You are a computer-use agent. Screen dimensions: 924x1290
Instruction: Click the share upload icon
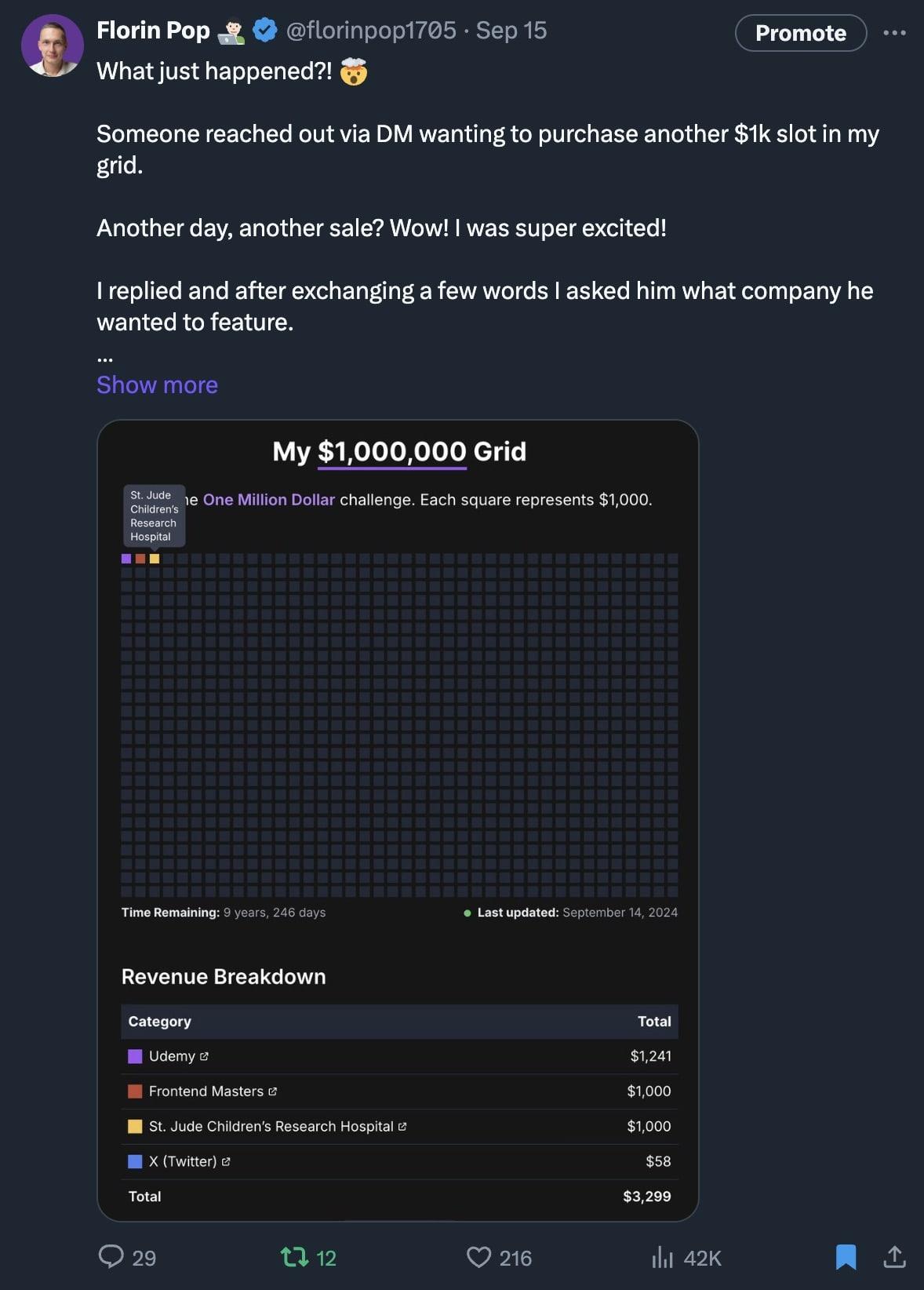coord(894,1256)
